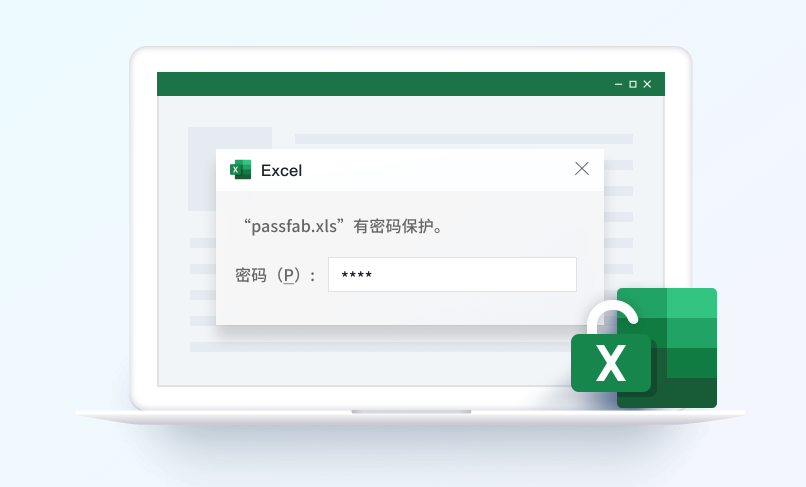Screen dimensions: 806x487
Task: Click the passfab.xls password-protected message
Action: tap(343, 226)
